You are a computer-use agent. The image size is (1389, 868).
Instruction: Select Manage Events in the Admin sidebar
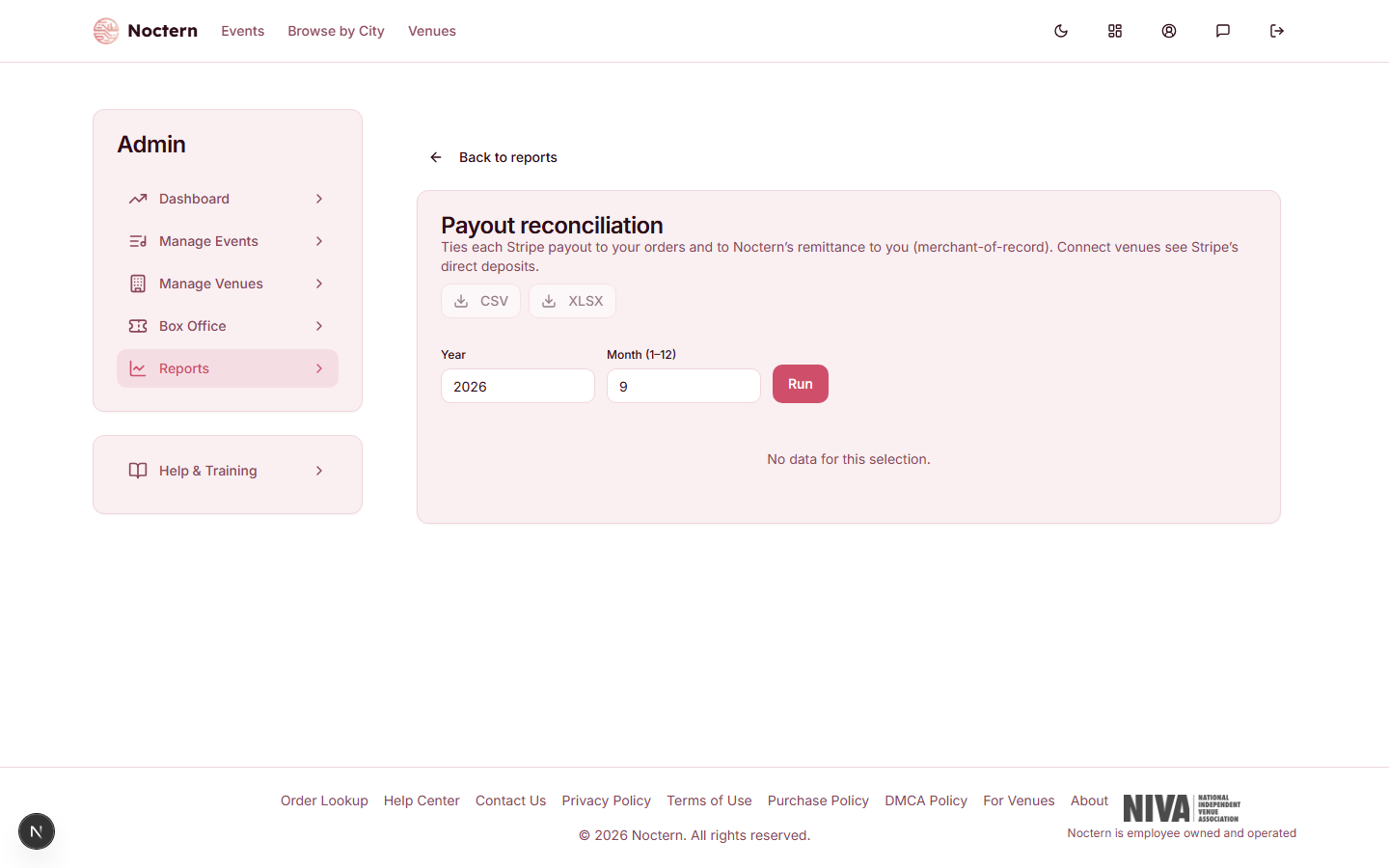tap(228, 241)
